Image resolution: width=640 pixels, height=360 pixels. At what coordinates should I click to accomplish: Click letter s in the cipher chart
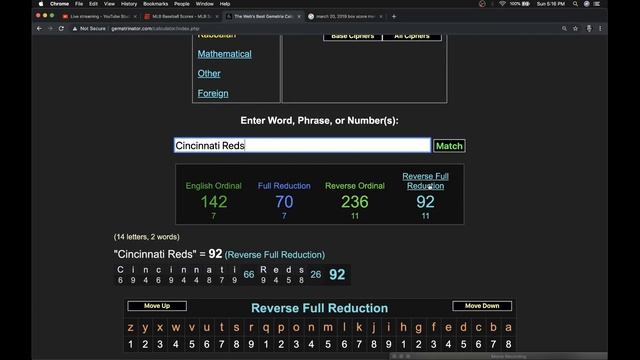coord(236,327)
